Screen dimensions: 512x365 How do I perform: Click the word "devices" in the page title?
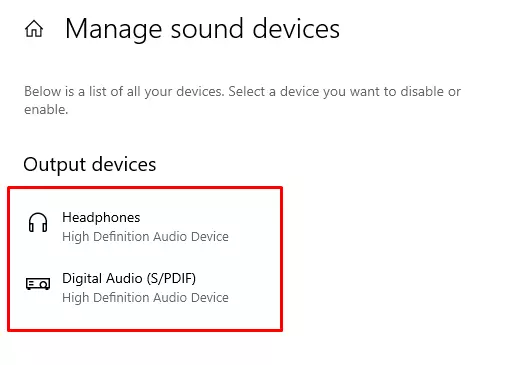(296, 29)
